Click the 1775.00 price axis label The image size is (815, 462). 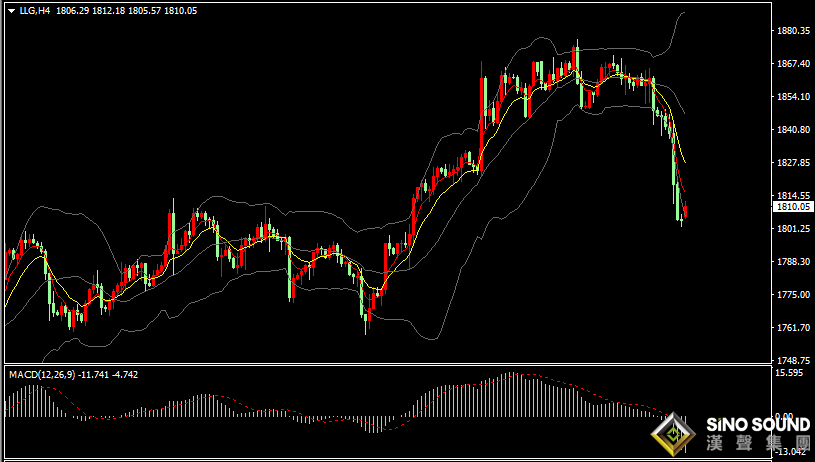tap(794, 295)
